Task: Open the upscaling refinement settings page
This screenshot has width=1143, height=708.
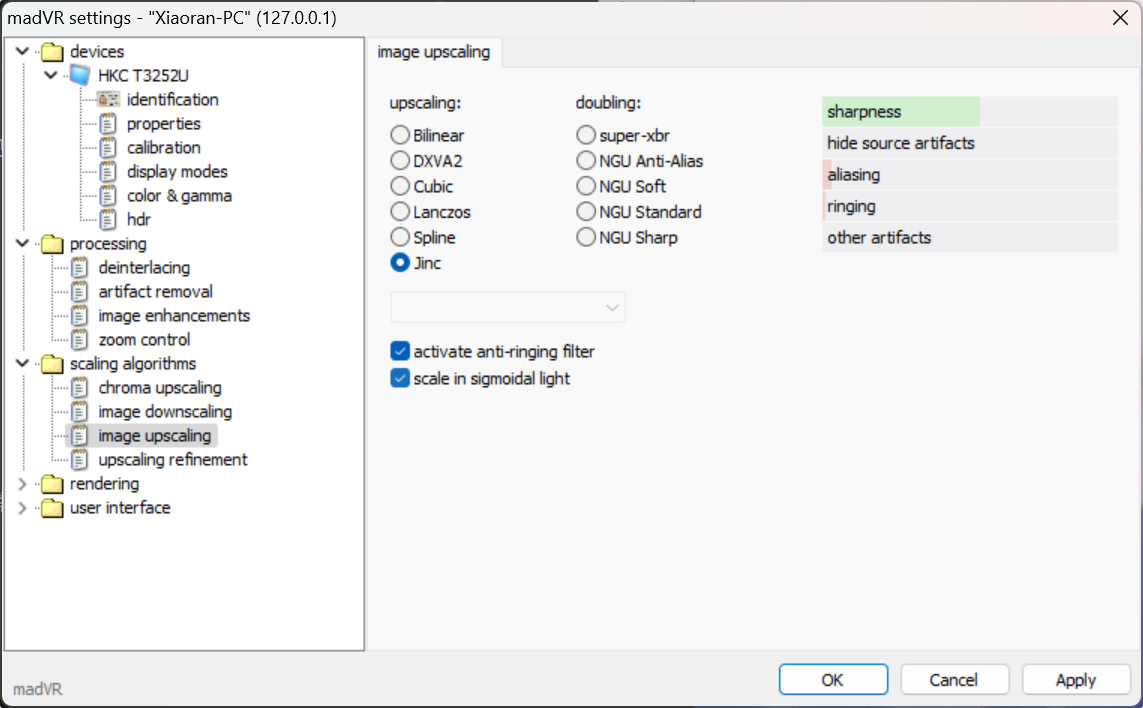Action: coord(172,460)
